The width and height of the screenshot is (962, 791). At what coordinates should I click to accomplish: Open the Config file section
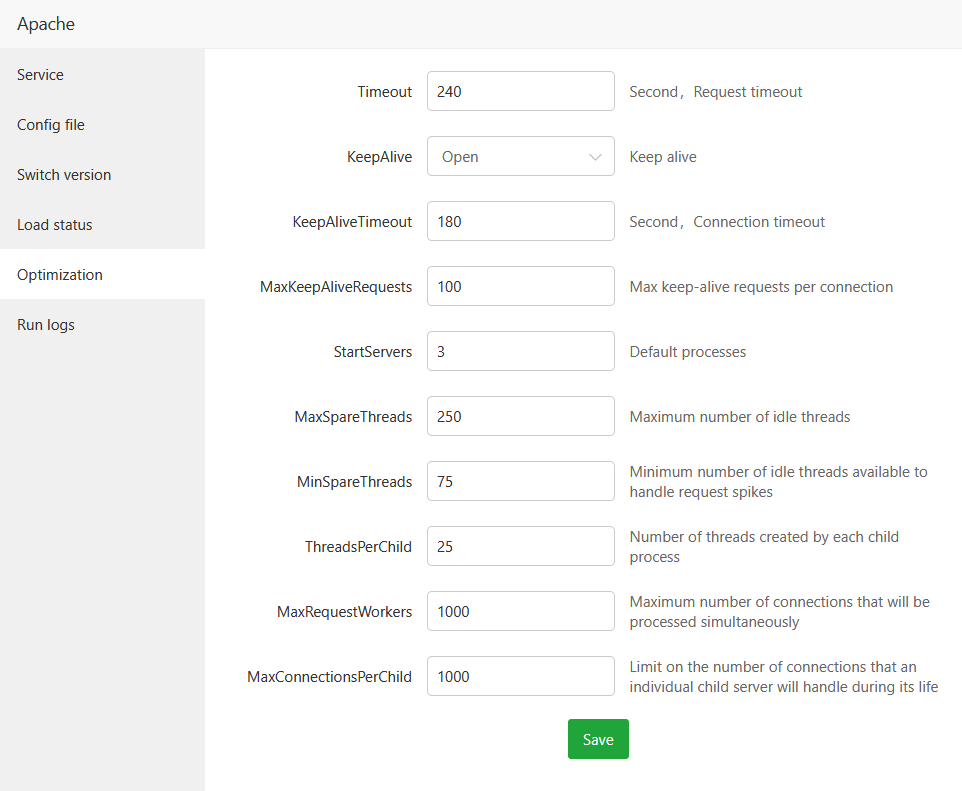coord(102,125)
